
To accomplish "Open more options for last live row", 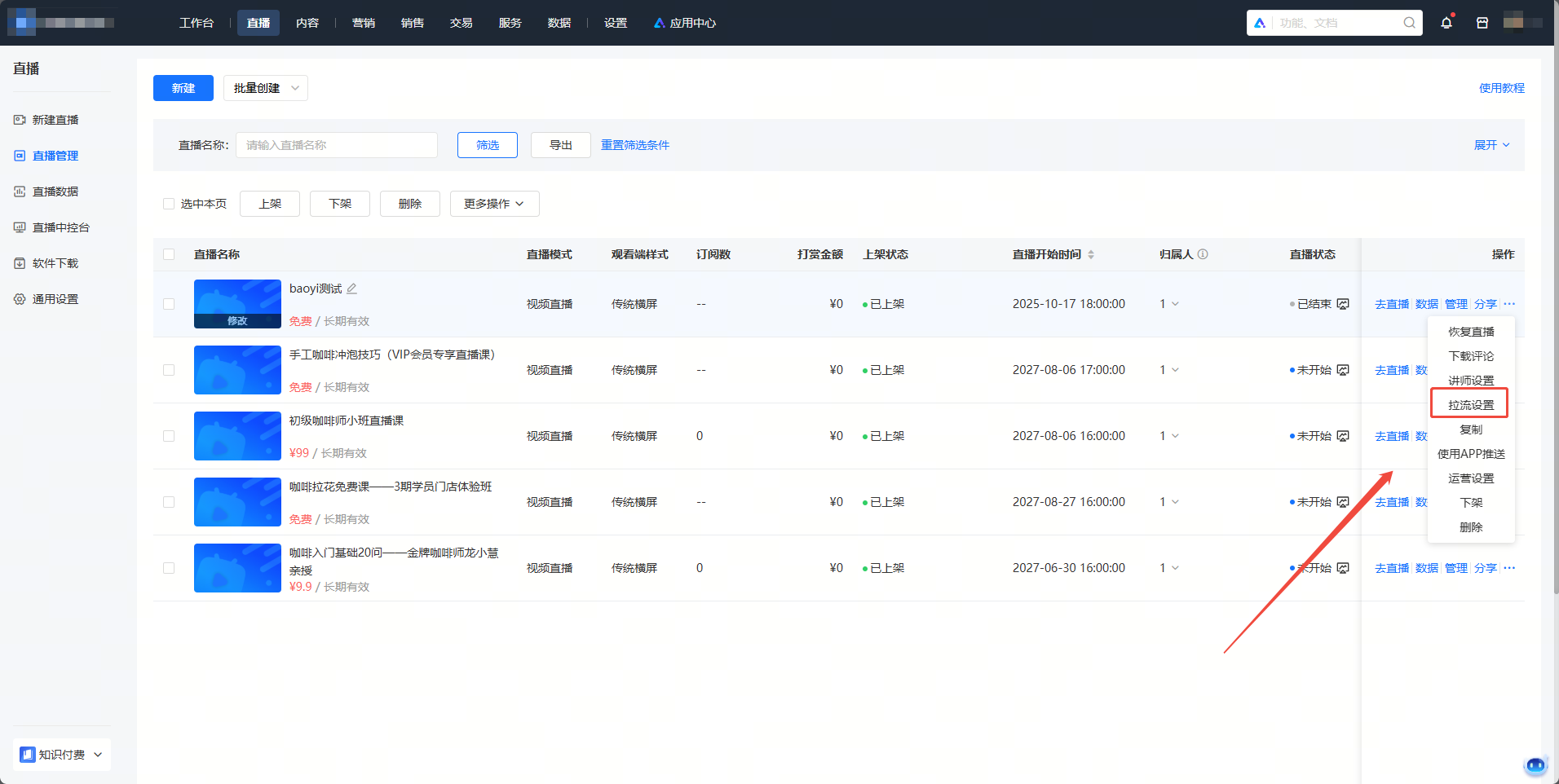I will [x=1509, y=568].
